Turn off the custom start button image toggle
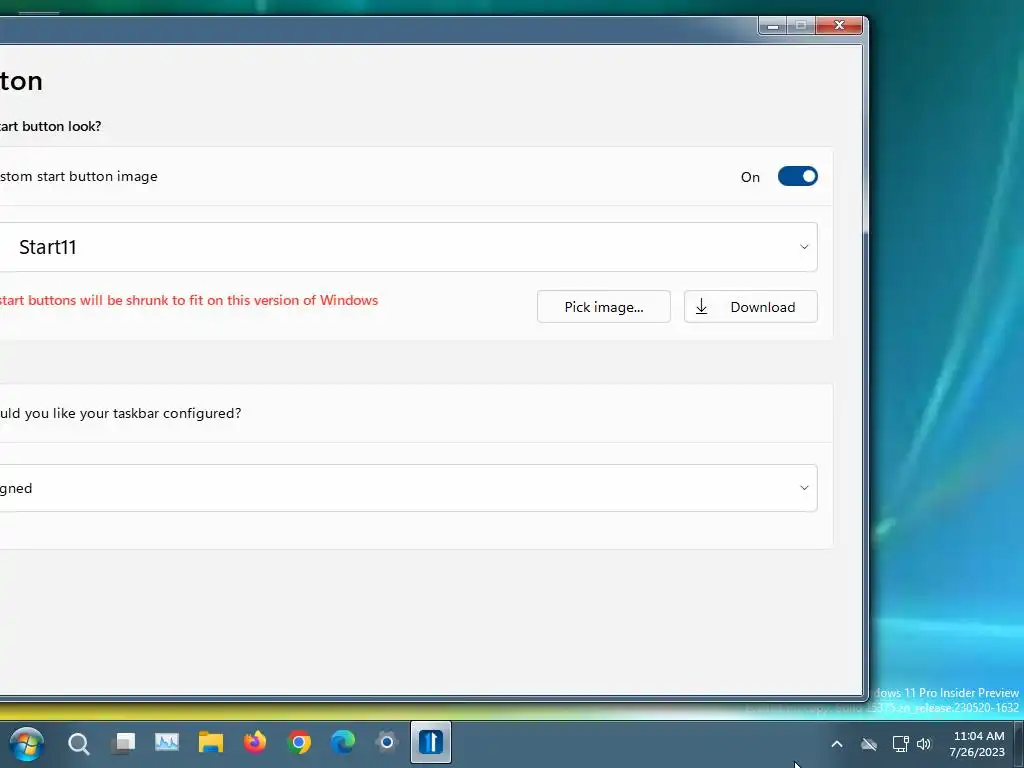This screenshot has height=768, width=1024. point(797,176)
